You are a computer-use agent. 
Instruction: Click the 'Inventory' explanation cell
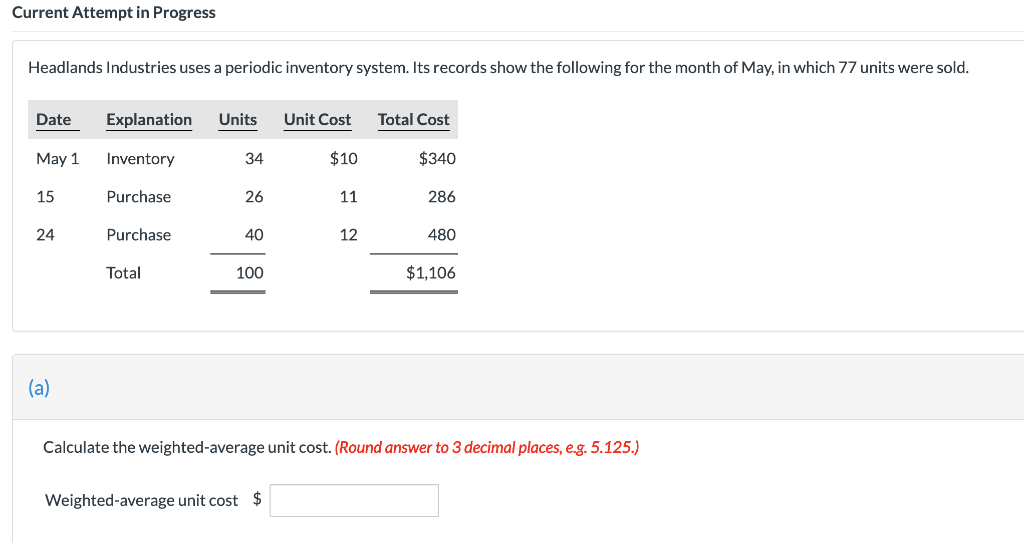point(140,159)
